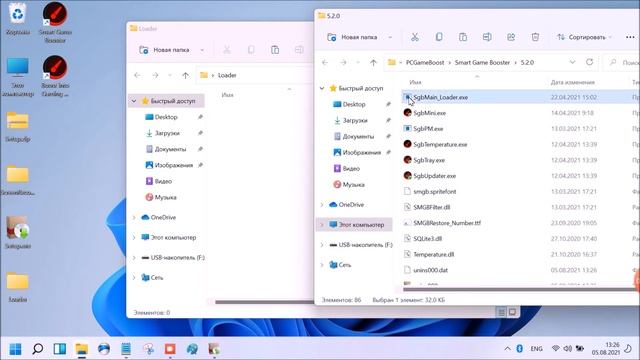Show hidden tray icons chevron
Screen dimensions: 640x360
coord(507,349)
